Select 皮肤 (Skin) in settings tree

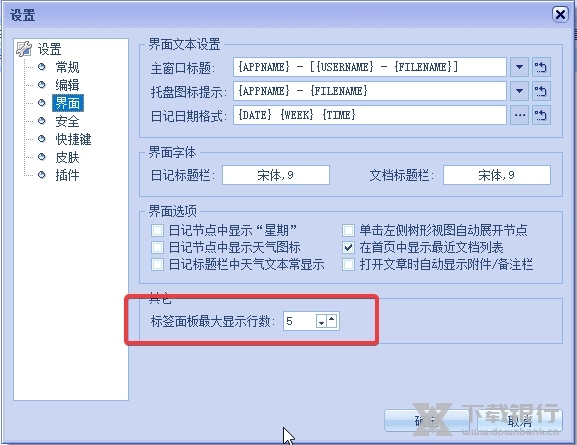pyautogui.click(x=67, y=157)
